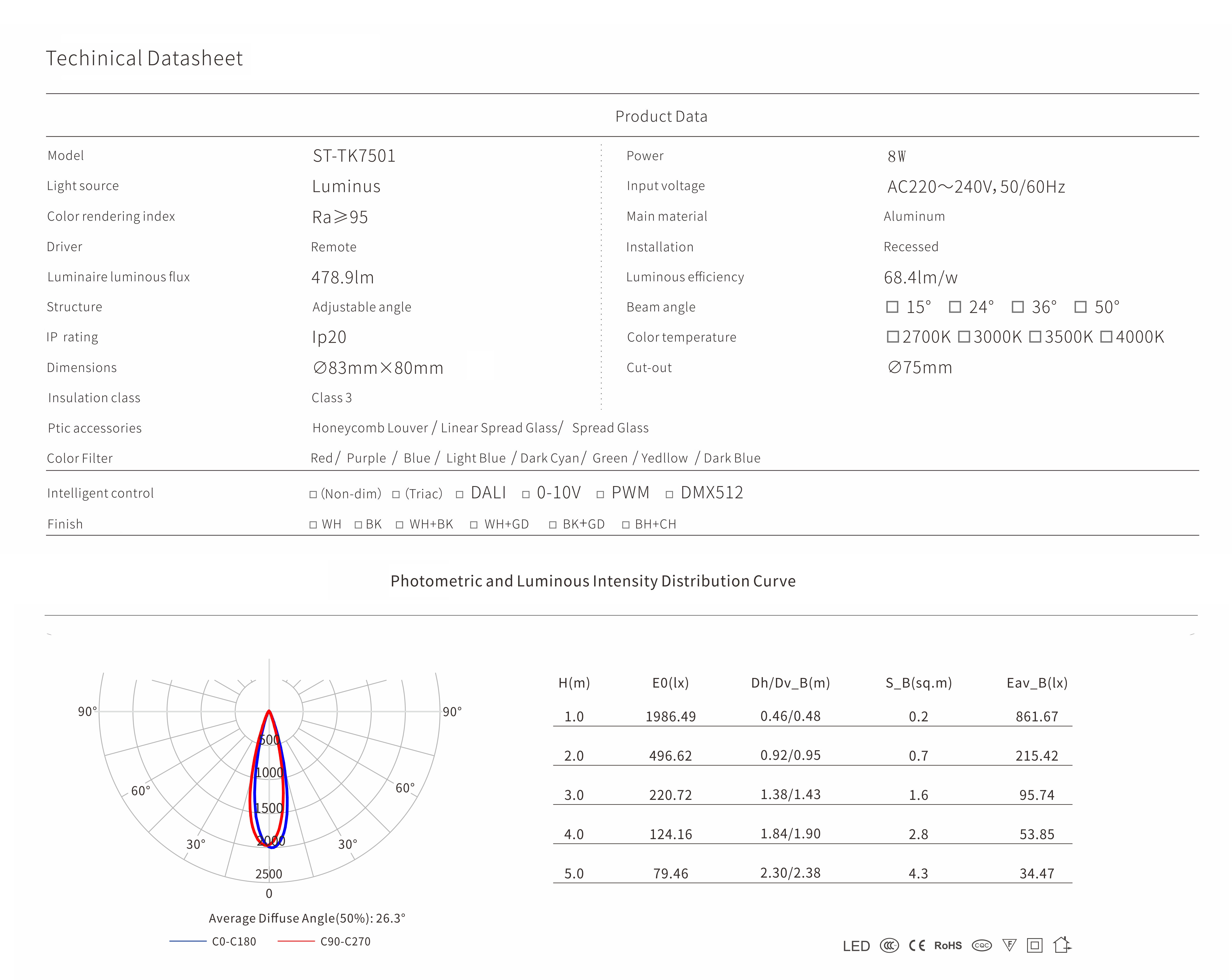Viewport: 1232px width, 980px height.
Task: Click the double-square Class II symbol
Action: (1035, 946)
